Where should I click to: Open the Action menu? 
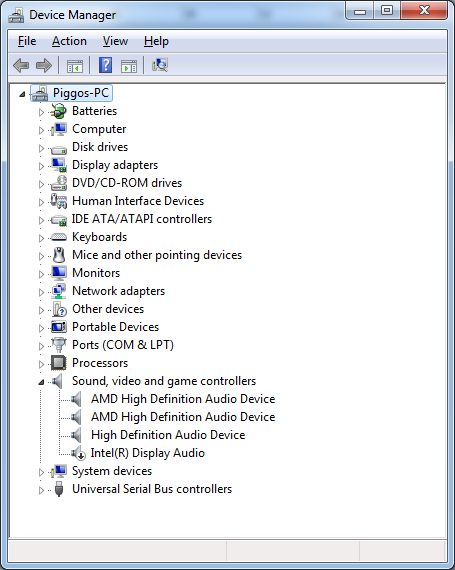click(x=69, y=41)
